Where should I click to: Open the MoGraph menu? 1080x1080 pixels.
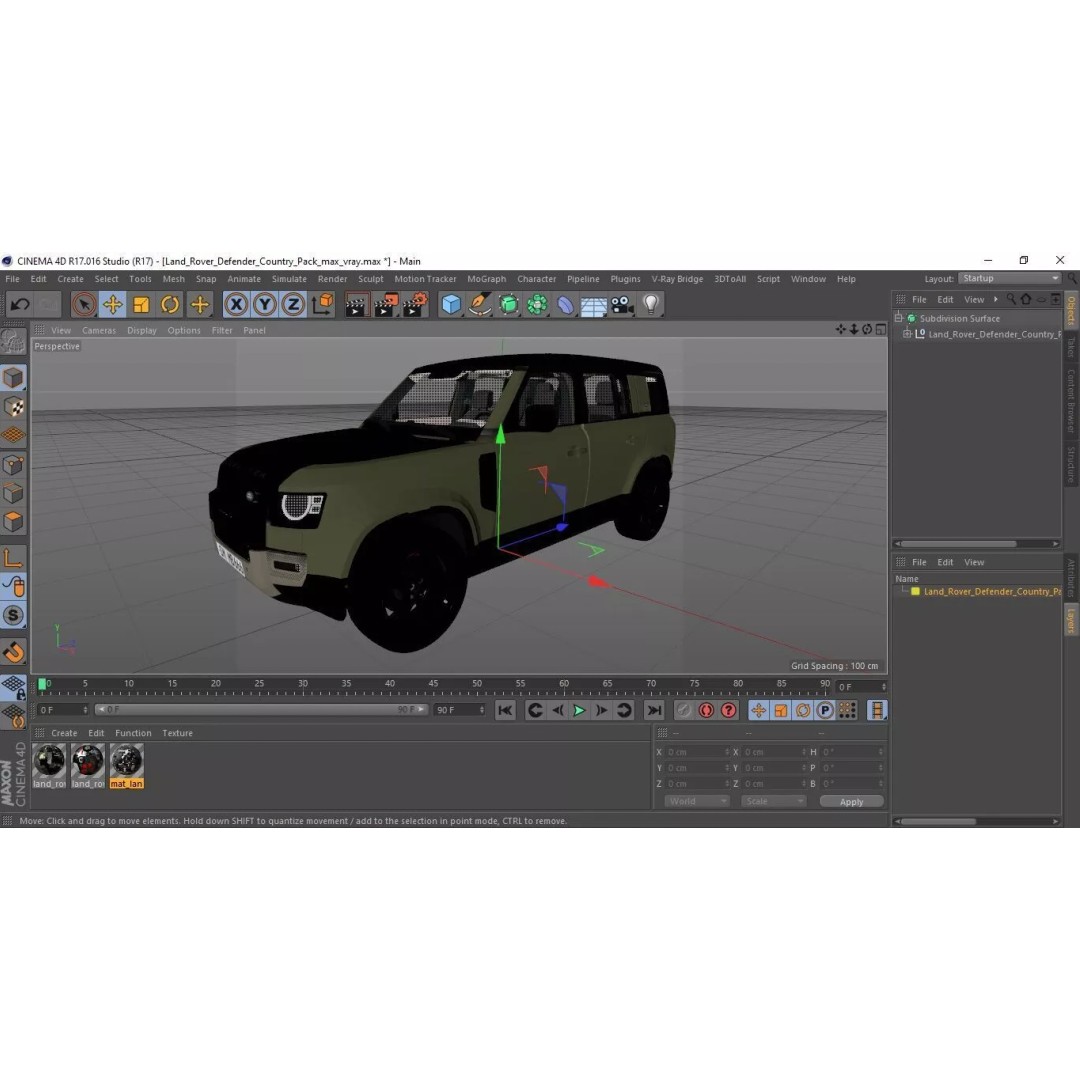coord(486,279)
